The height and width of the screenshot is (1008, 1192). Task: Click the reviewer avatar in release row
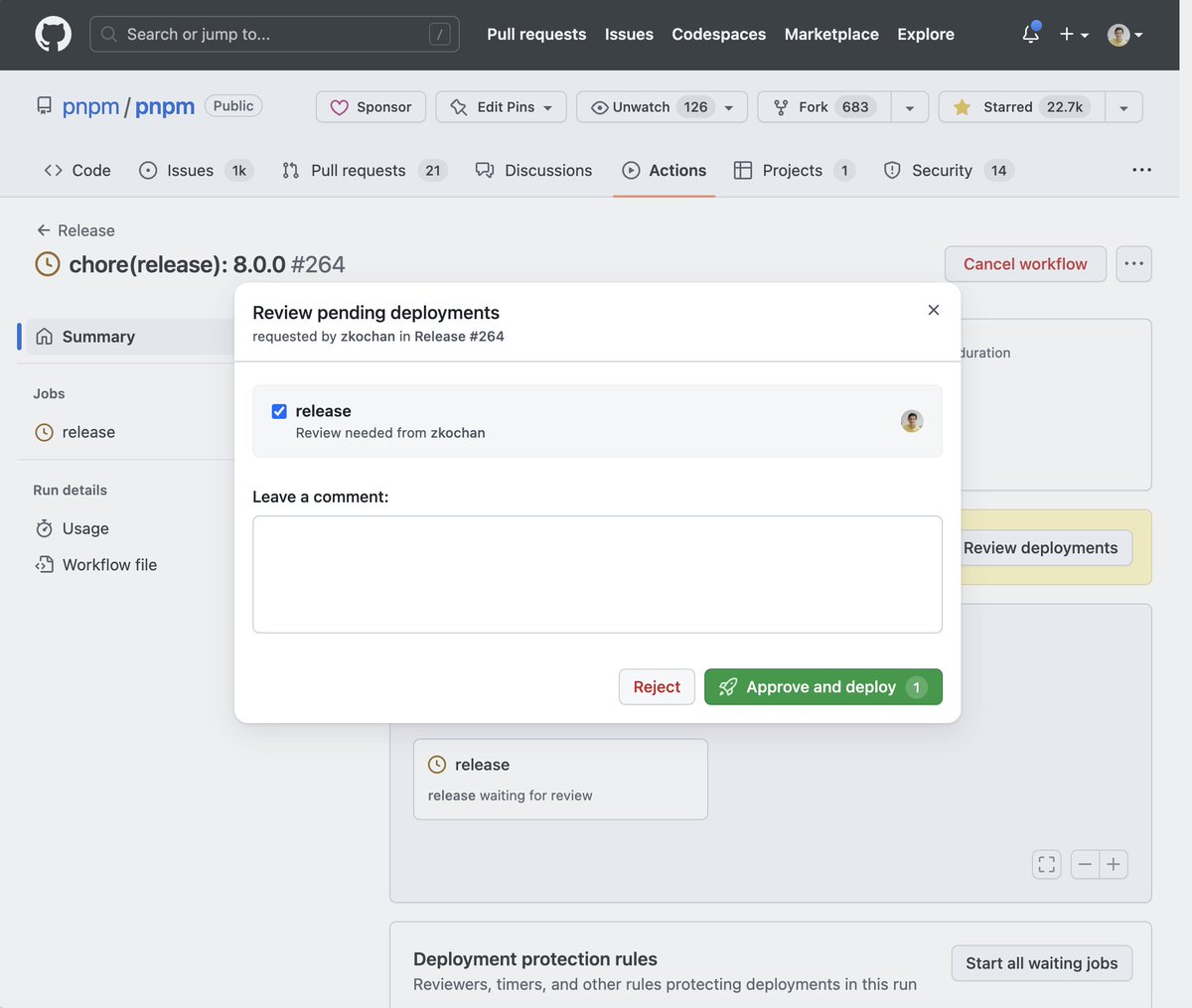912,421
